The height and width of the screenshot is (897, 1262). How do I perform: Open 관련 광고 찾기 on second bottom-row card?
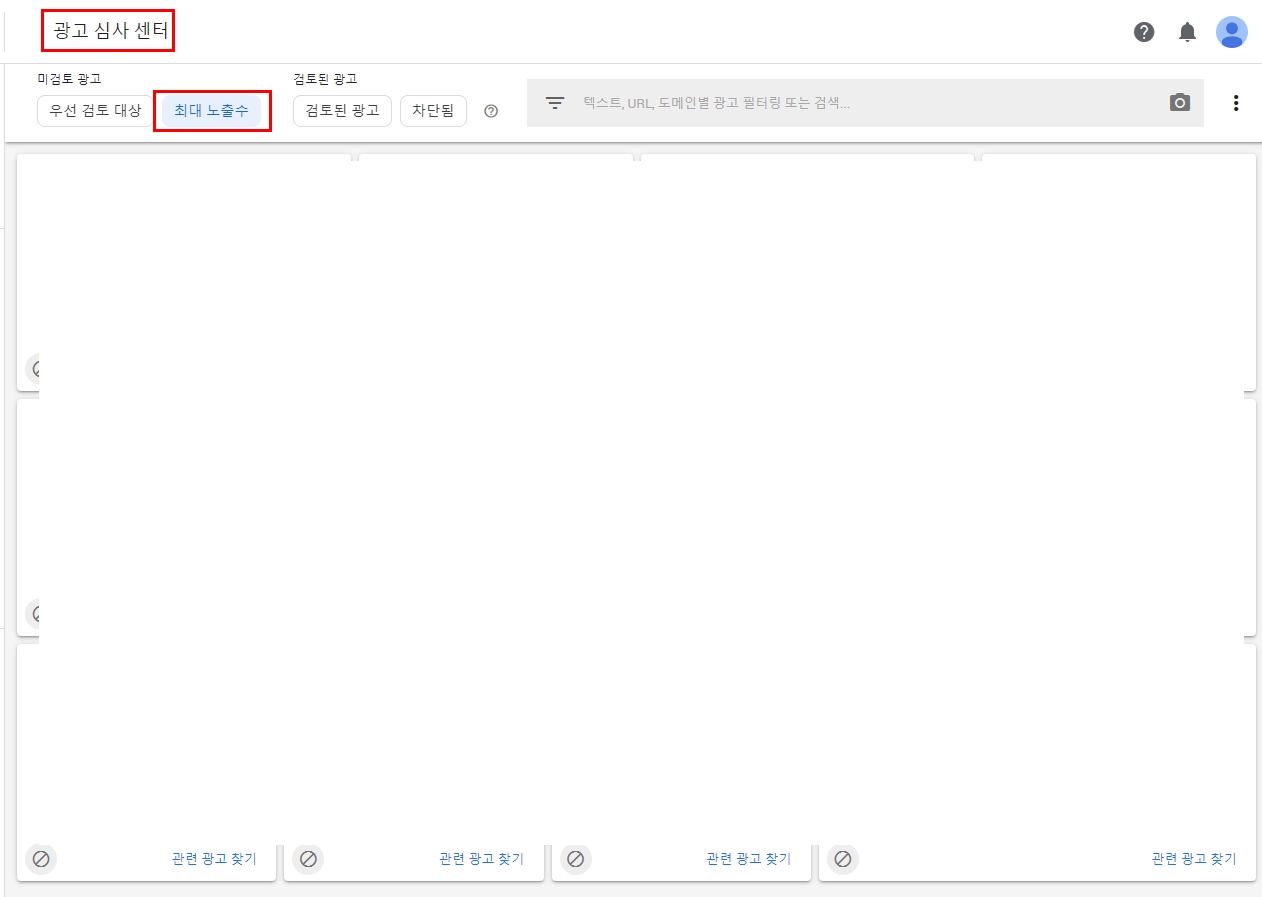(x=481, y=859)
